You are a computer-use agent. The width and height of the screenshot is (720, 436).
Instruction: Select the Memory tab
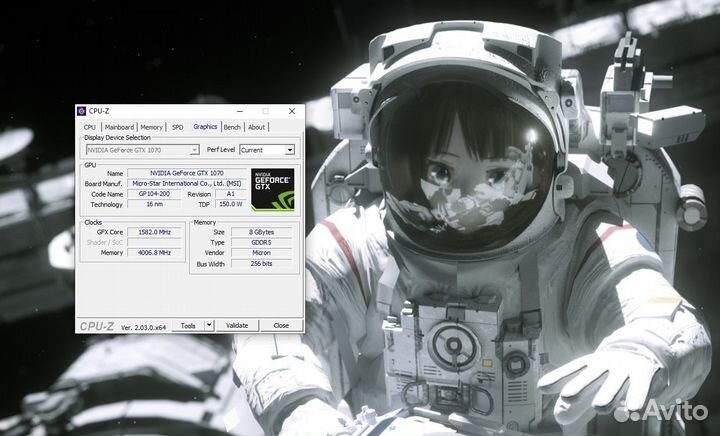tap(151, 127)
